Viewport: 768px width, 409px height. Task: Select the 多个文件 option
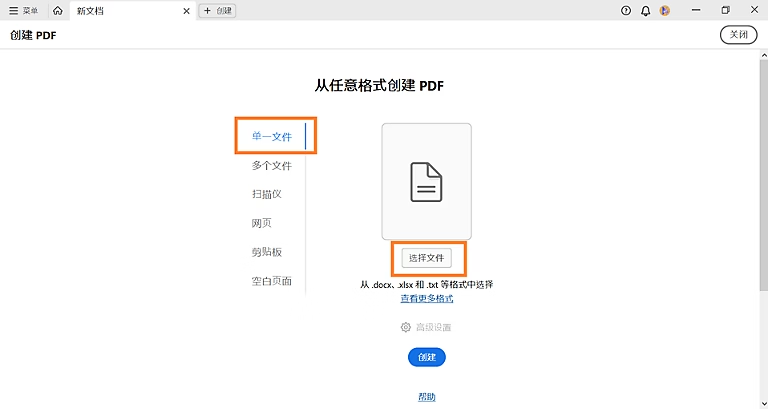272,166
